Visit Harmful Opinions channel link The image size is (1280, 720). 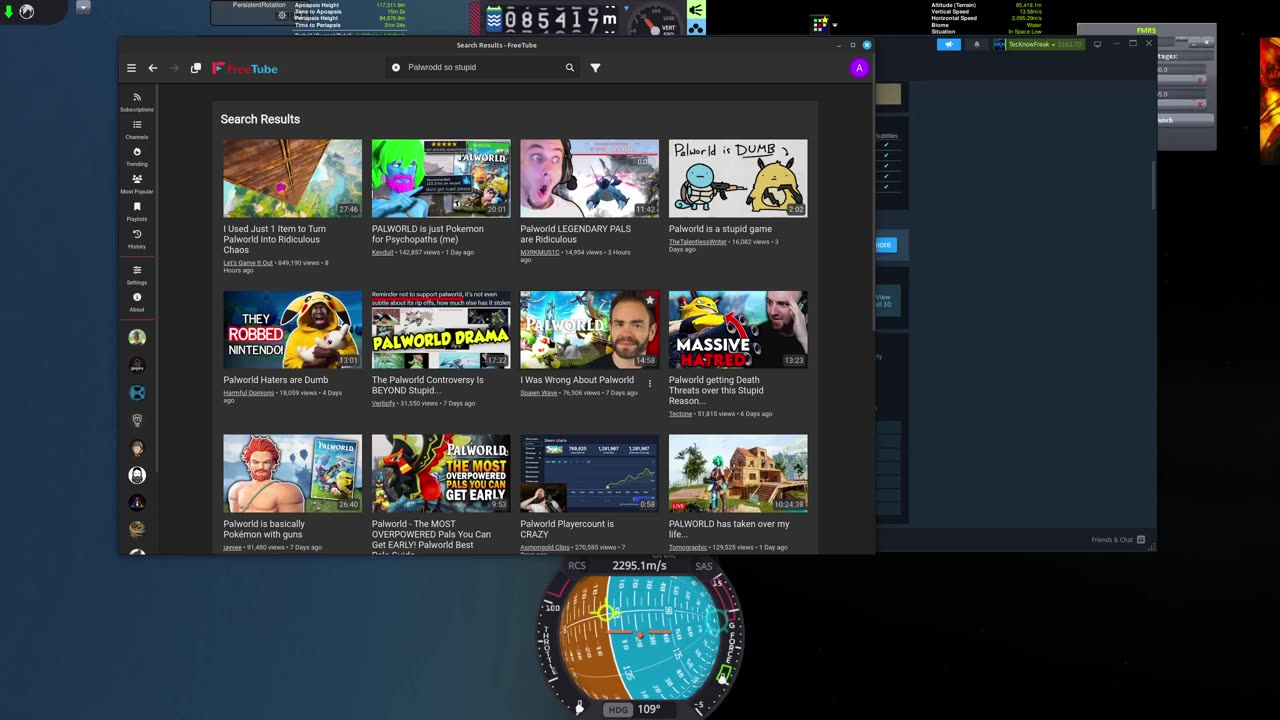point(248,393)
